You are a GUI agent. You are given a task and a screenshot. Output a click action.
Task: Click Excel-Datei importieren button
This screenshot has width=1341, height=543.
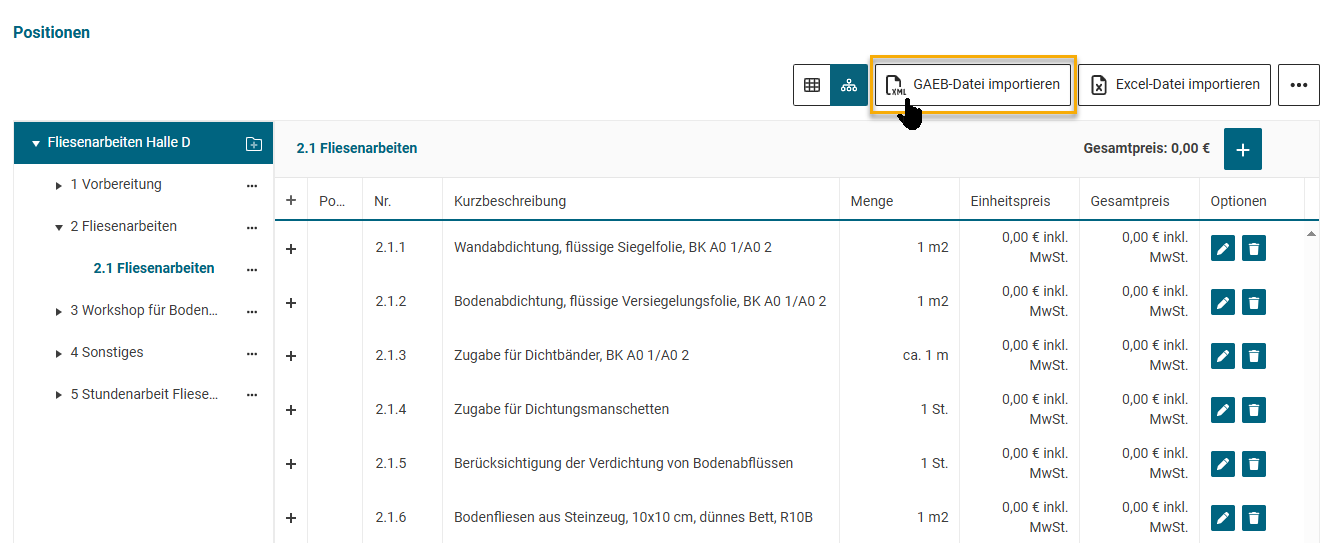coord(1174,85)
